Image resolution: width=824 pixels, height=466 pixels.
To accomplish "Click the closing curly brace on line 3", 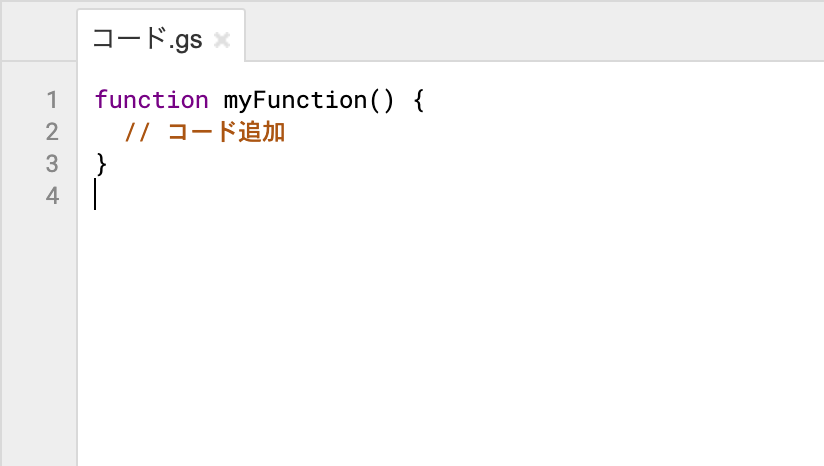I will (x=100, y=163).
